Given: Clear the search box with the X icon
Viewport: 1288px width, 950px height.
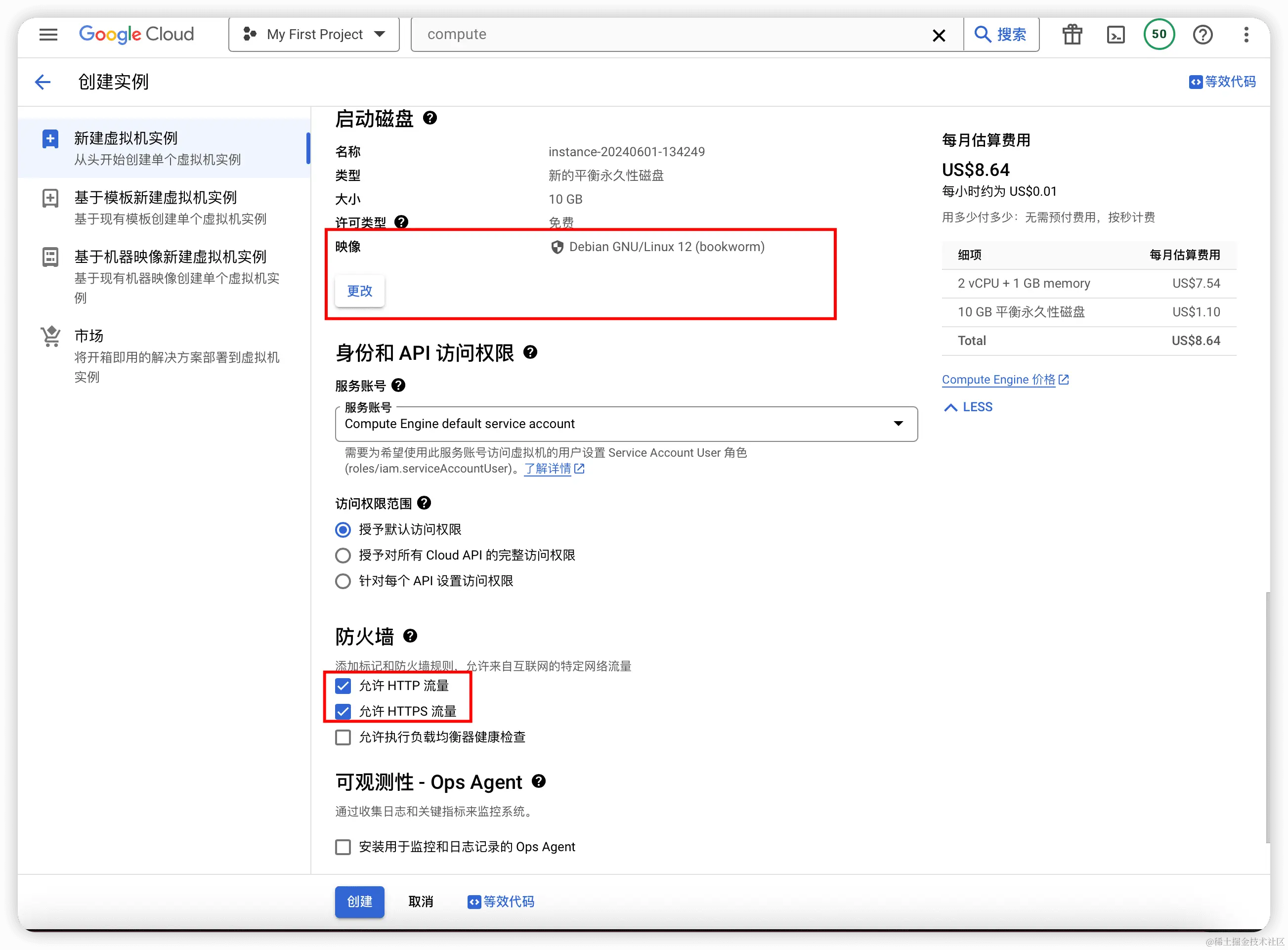Looking at the screenshot, I should point(939,35).
